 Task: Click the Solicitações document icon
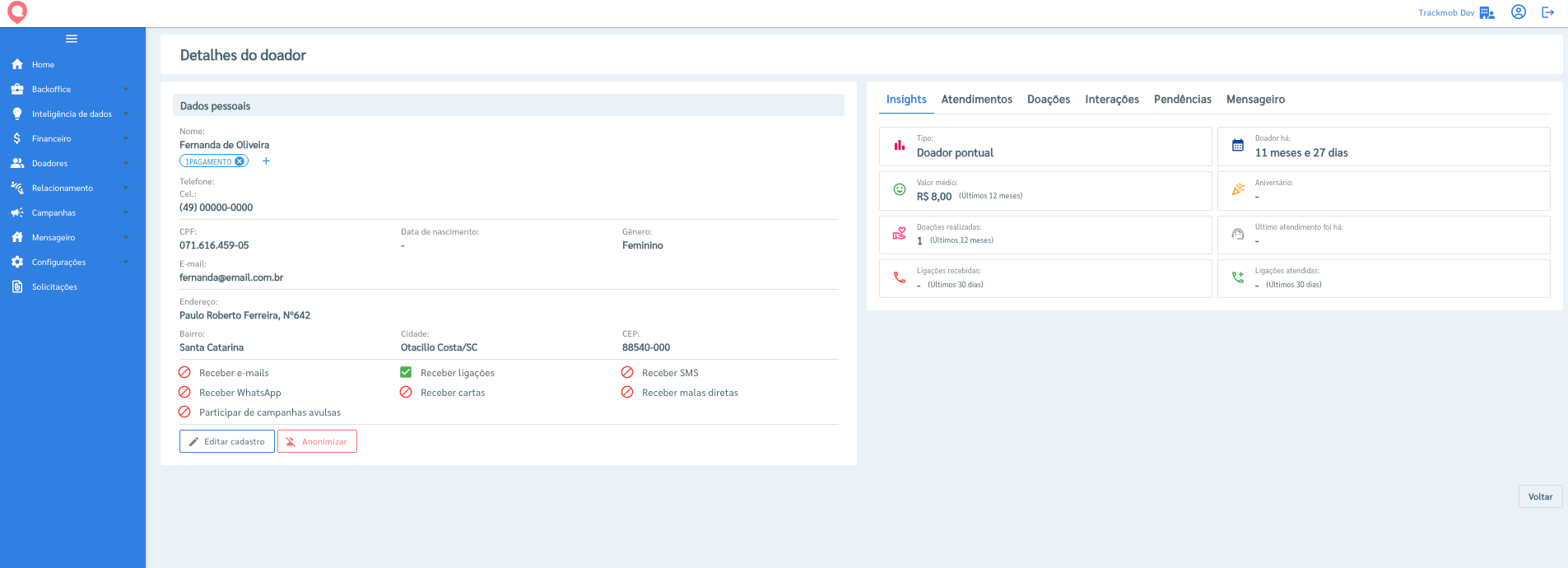[x=17, y=286]
